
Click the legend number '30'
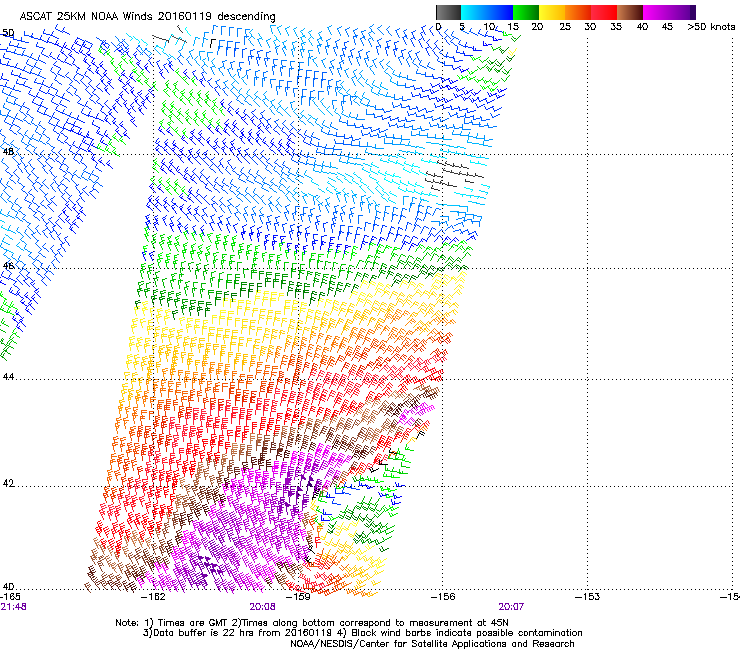590,27
